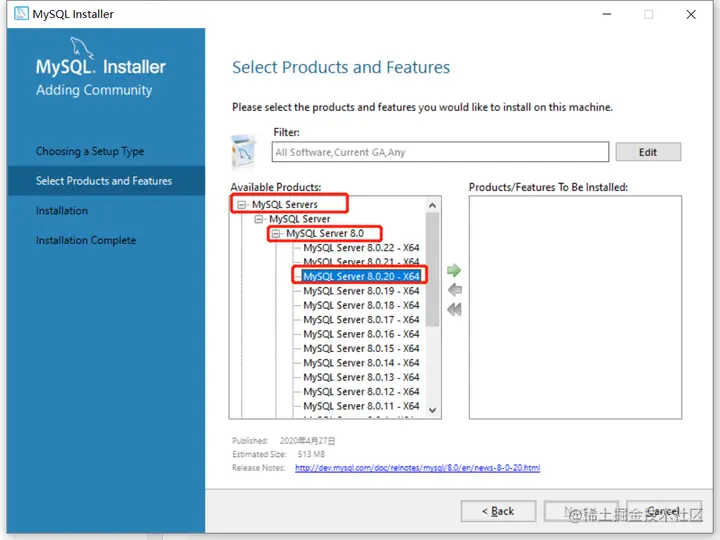This screenshot has width=720, height=540.
Task: Select MySQL Server 8.0.18 - X64
Action: (x=361, y=305)
